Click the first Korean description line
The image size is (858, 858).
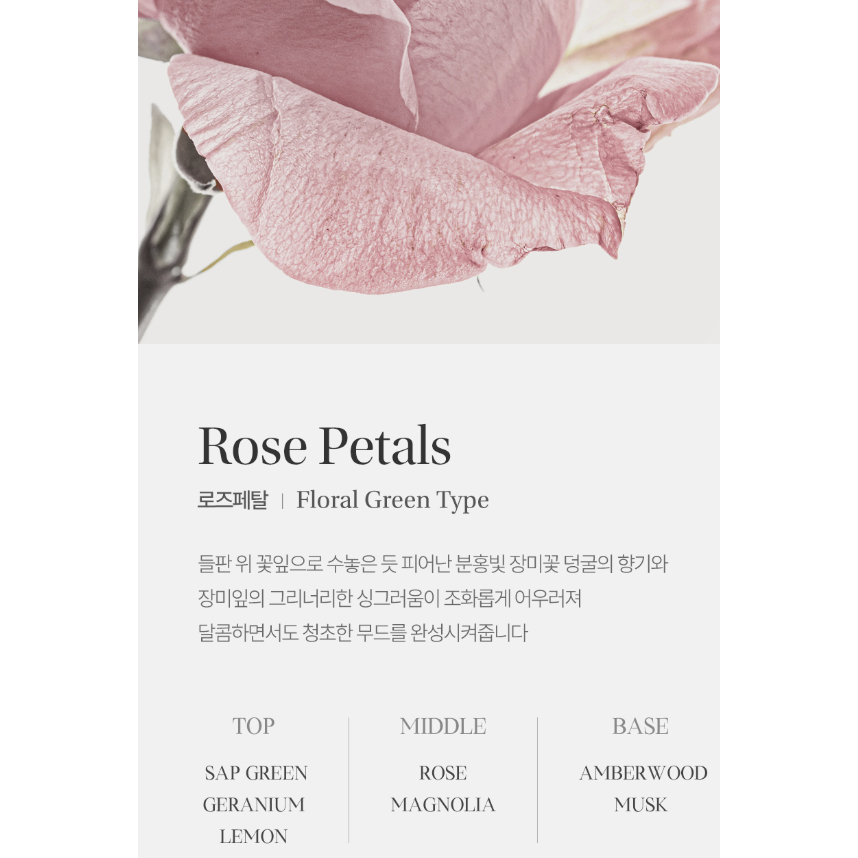click(x=433, y=564)
